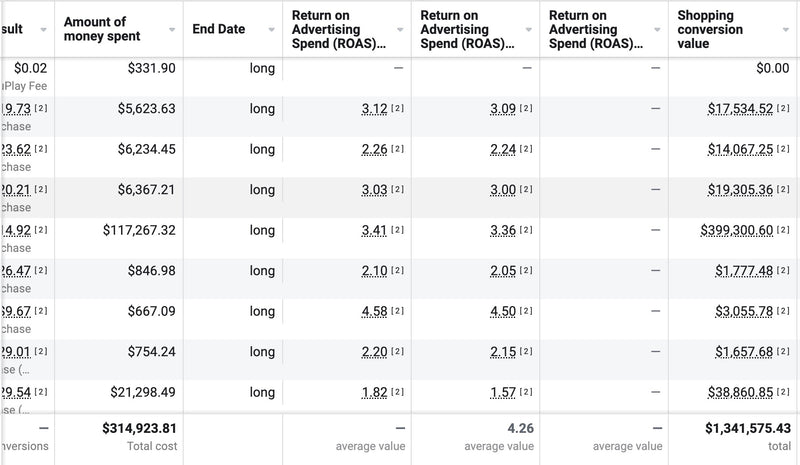Open the Amount of money spent column dropdown
The height and width of the screenshot is (465, 800).
171,30
